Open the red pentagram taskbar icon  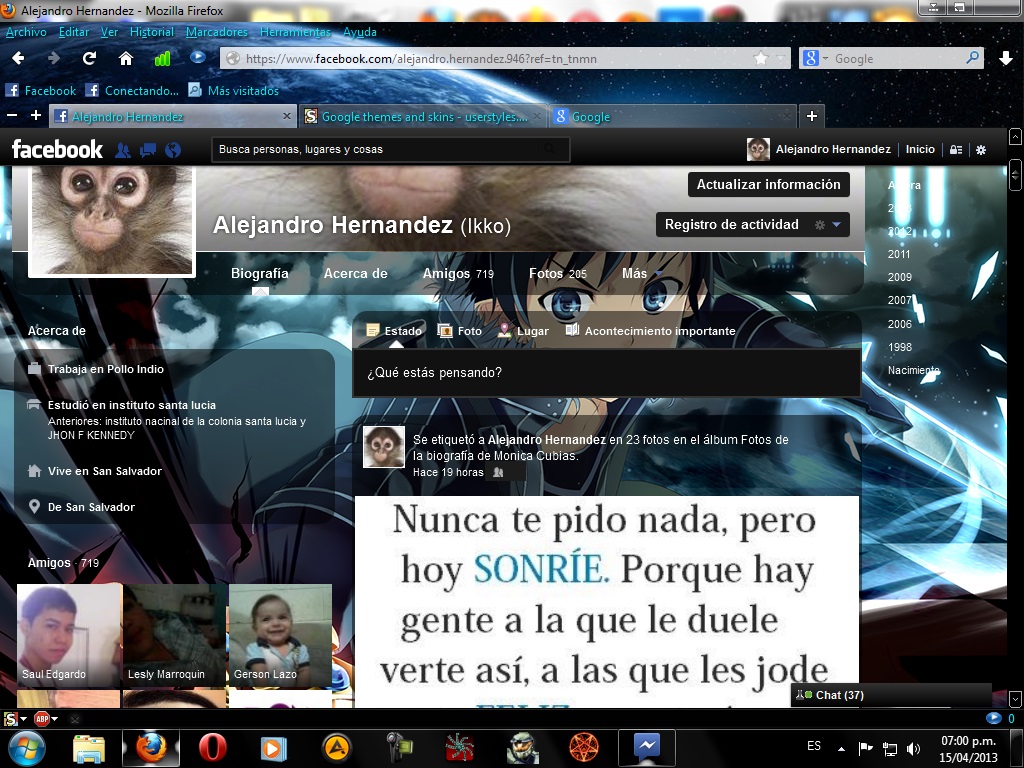584,748
